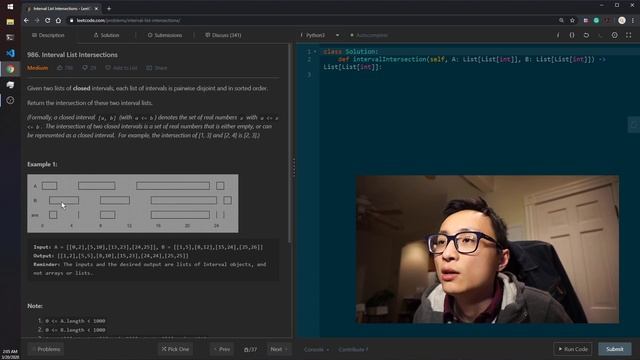Upvote the problem with the thumbs-up icon
Image resolution: width=640 pixels, height=360 pixels.
(60, 68)
